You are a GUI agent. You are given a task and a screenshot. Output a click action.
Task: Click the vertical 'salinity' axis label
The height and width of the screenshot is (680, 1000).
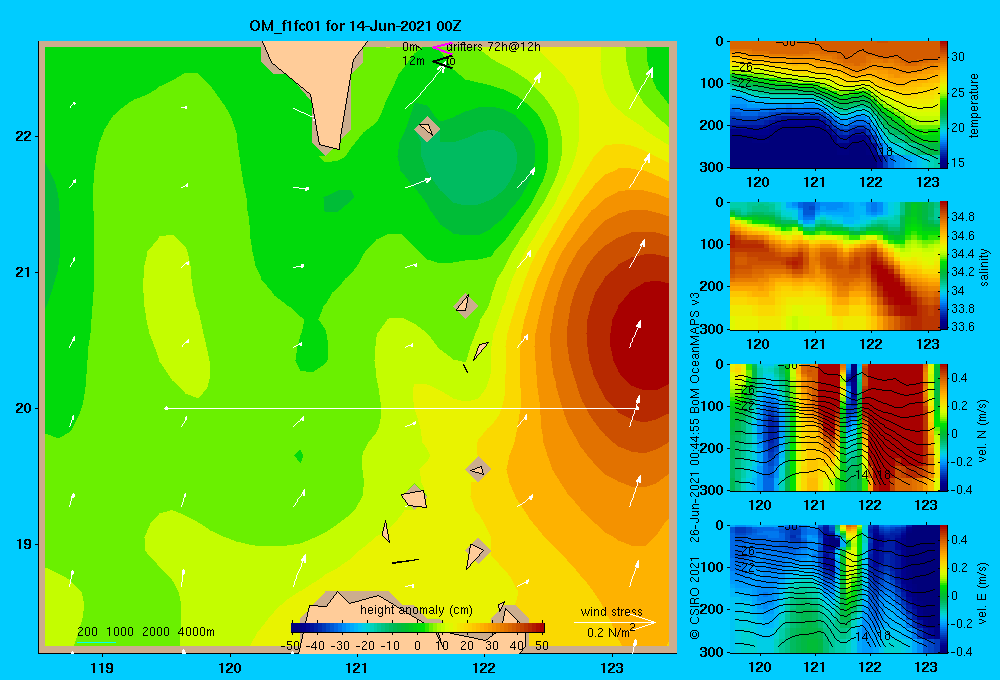coord(985,267)
